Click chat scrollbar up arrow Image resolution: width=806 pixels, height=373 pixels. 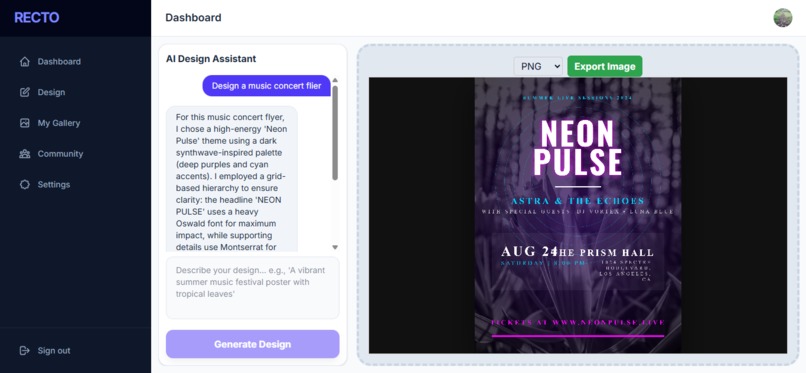[x=335, y=80]
